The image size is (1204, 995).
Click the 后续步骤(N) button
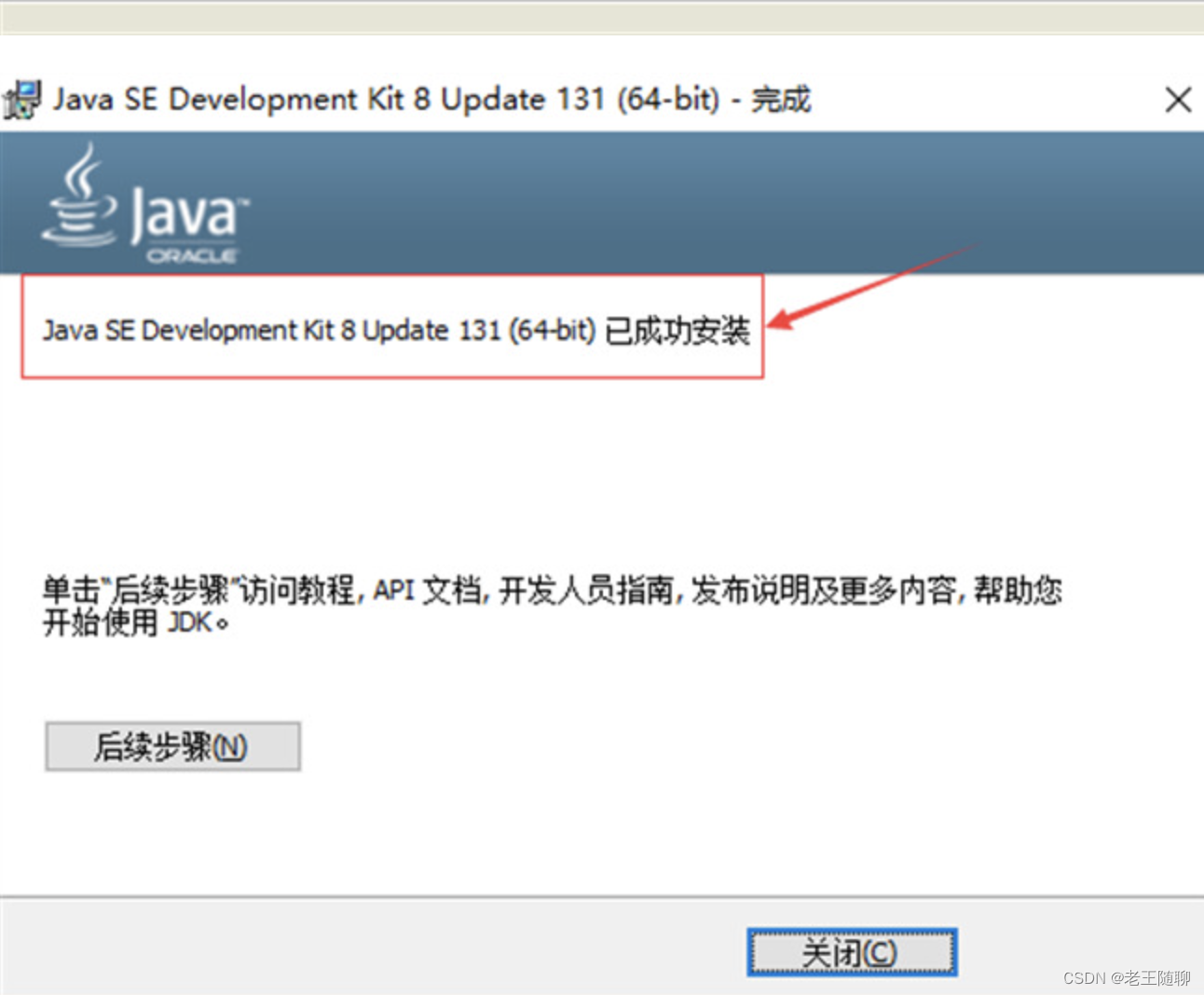[172, 746]
